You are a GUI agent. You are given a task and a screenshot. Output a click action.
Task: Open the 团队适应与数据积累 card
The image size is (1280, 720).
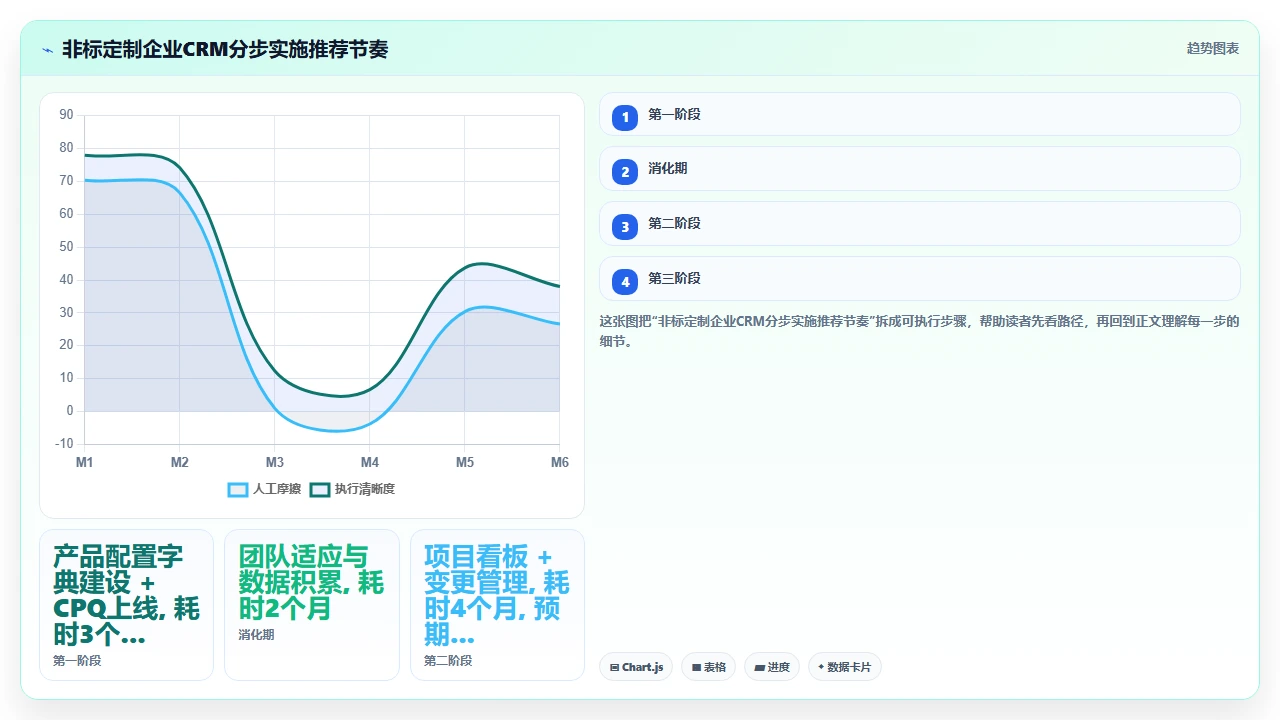tap(312, 605)
